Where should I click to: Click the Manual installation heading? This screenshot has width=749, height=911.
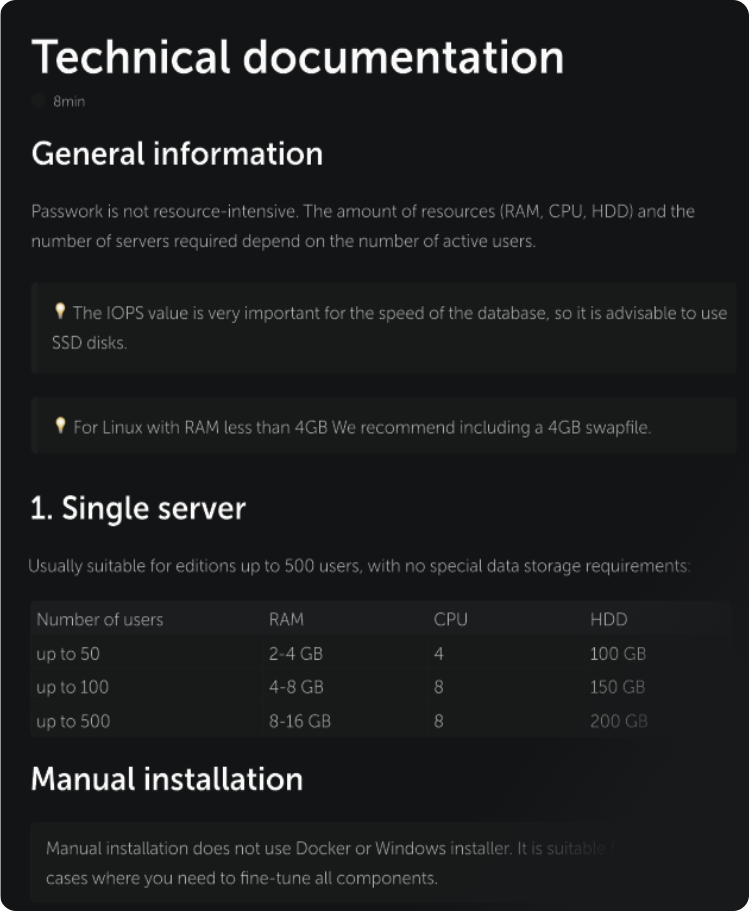[167, 779]
